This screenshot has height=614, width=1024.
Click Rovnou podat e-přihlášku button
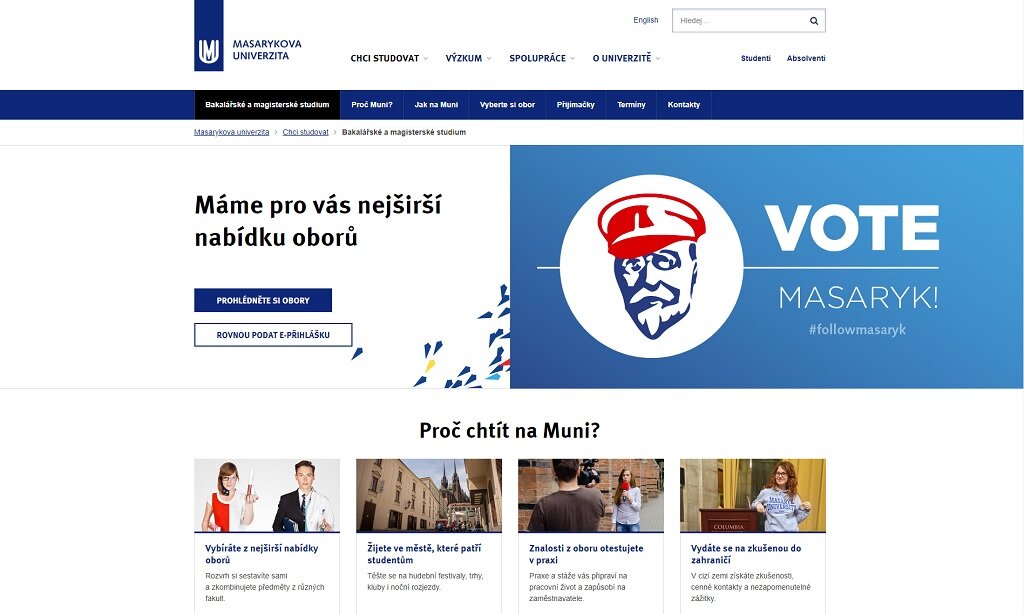coord(273,335)
